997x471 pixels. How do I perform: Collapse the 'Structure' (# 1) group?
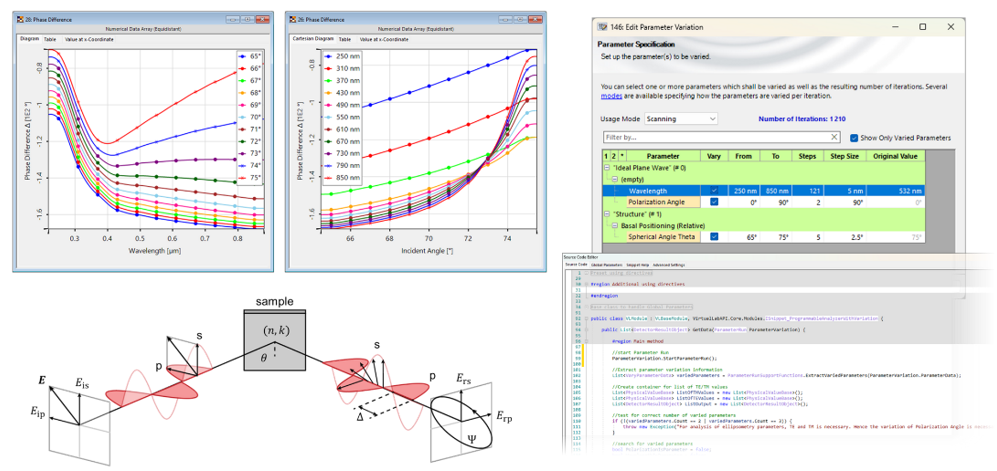[604, 214]
